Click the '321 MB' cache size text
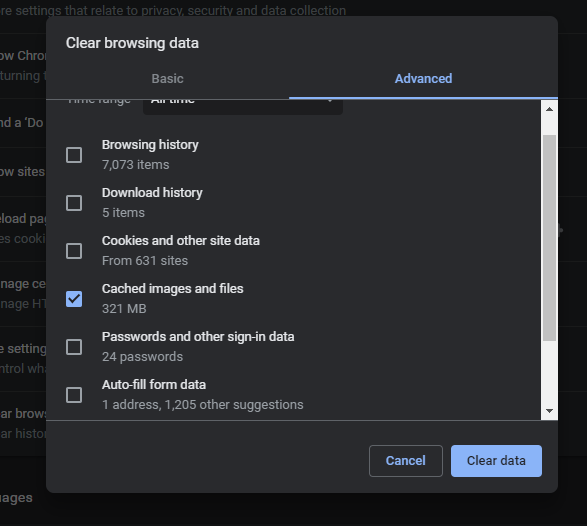This screenshot has height=526, width=587. tap(124, 308)
